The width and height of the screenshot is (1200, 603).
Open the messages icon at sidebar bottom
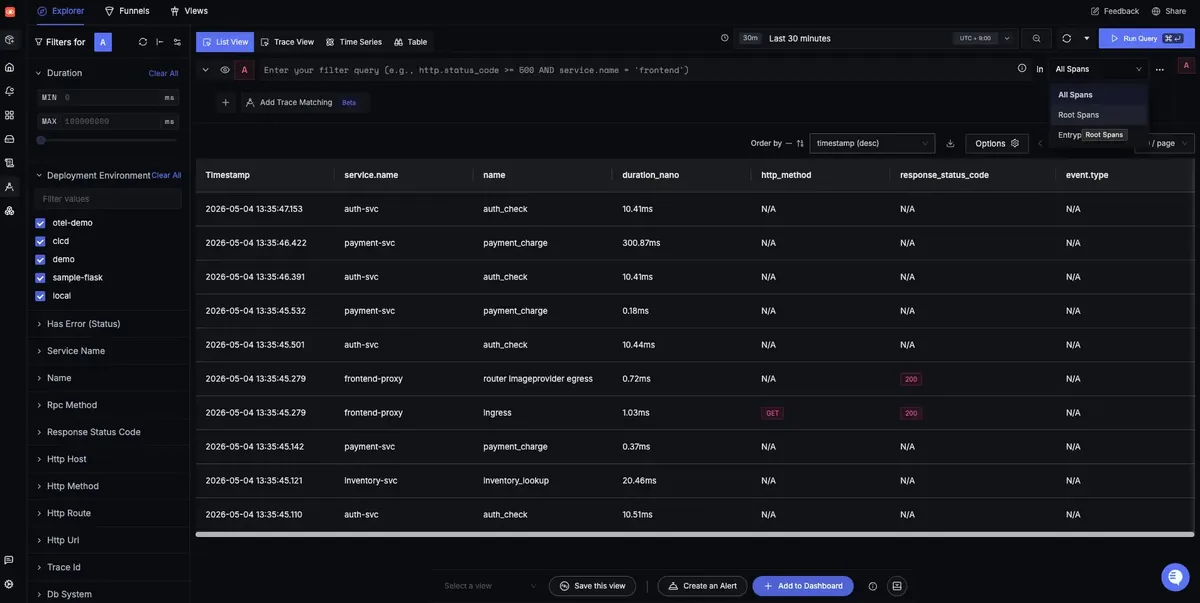[9, 560]
